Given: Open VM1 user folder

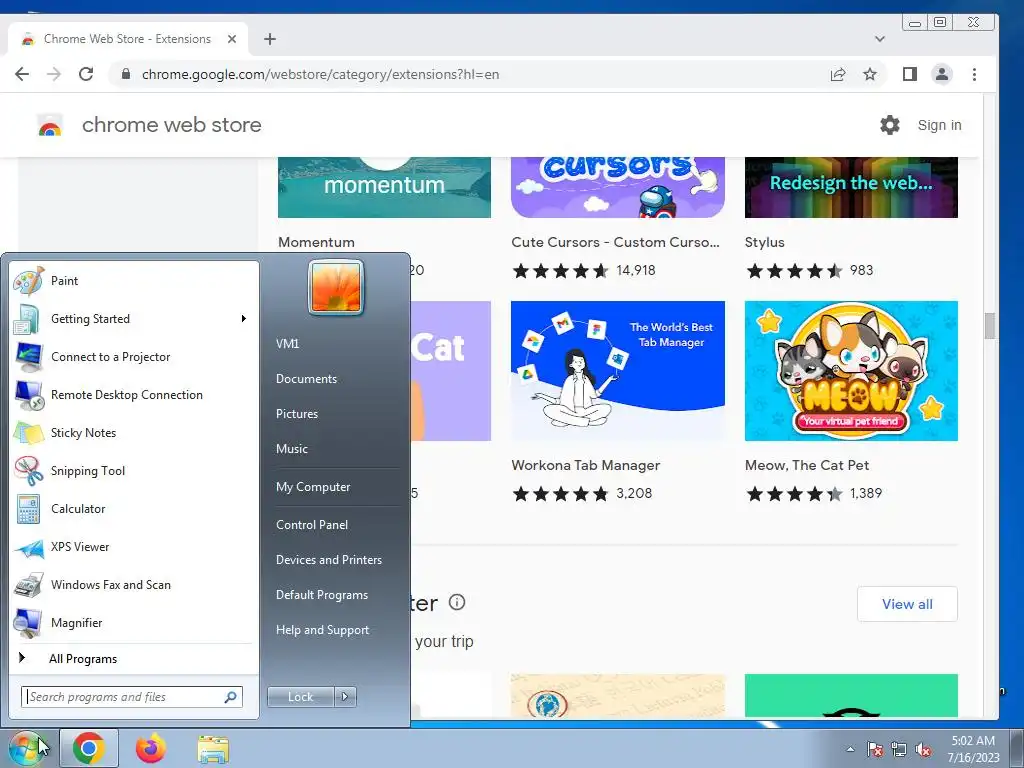Looking at the screenshot, I should (x=287, y=344).
